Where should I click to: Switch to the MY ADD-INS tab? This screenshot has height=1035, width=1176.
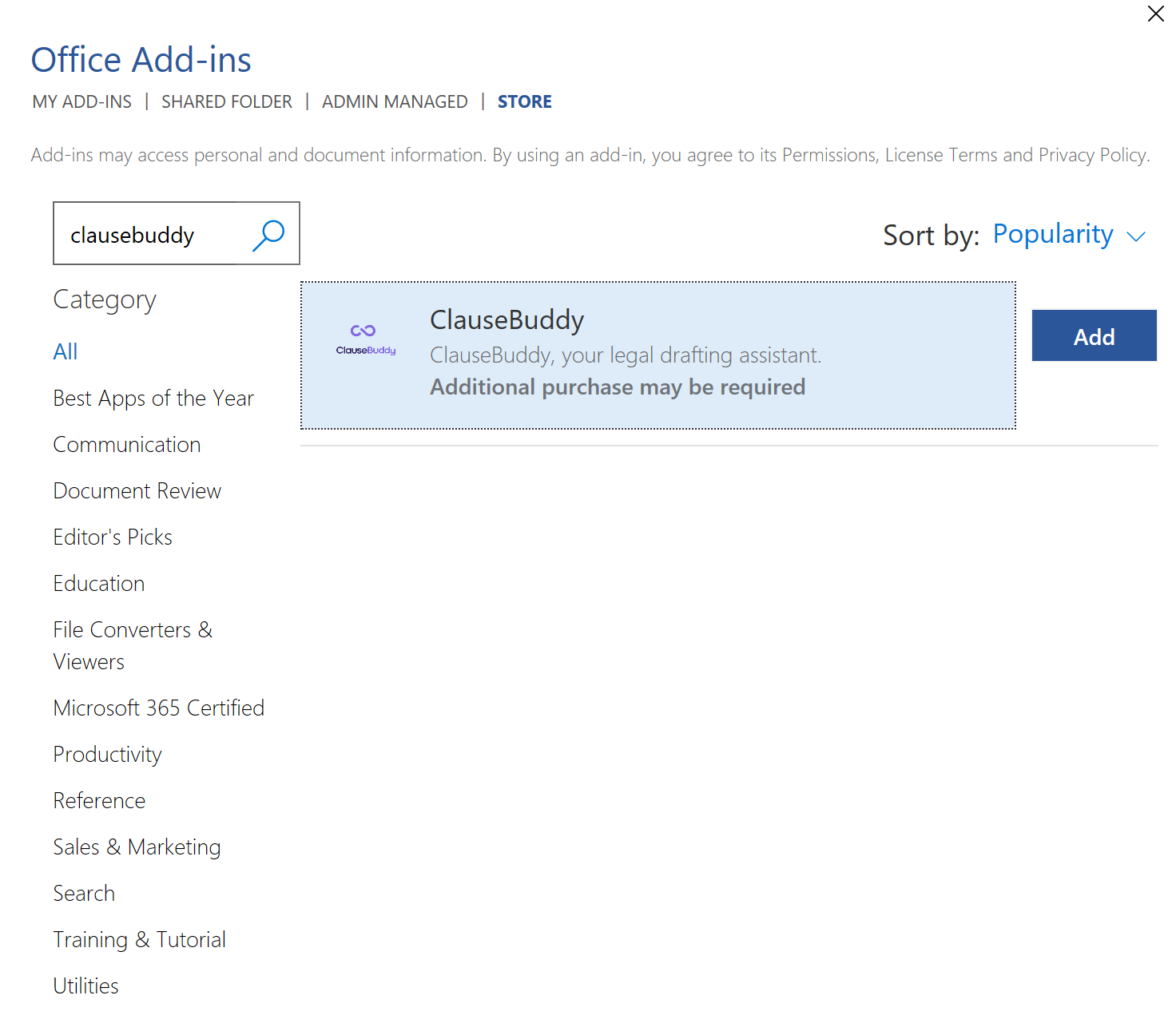click(82, 101)
